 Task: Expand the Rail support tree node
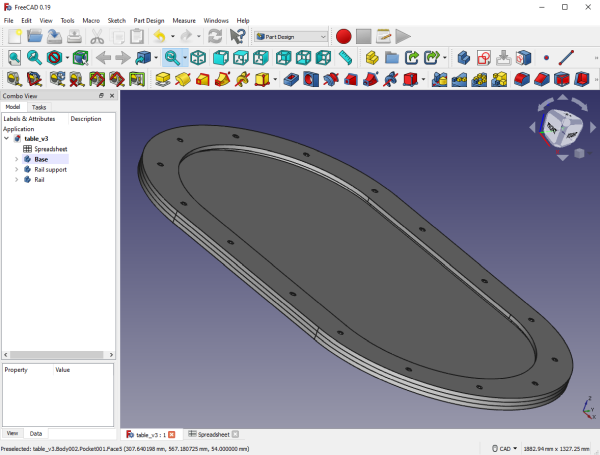16,170
